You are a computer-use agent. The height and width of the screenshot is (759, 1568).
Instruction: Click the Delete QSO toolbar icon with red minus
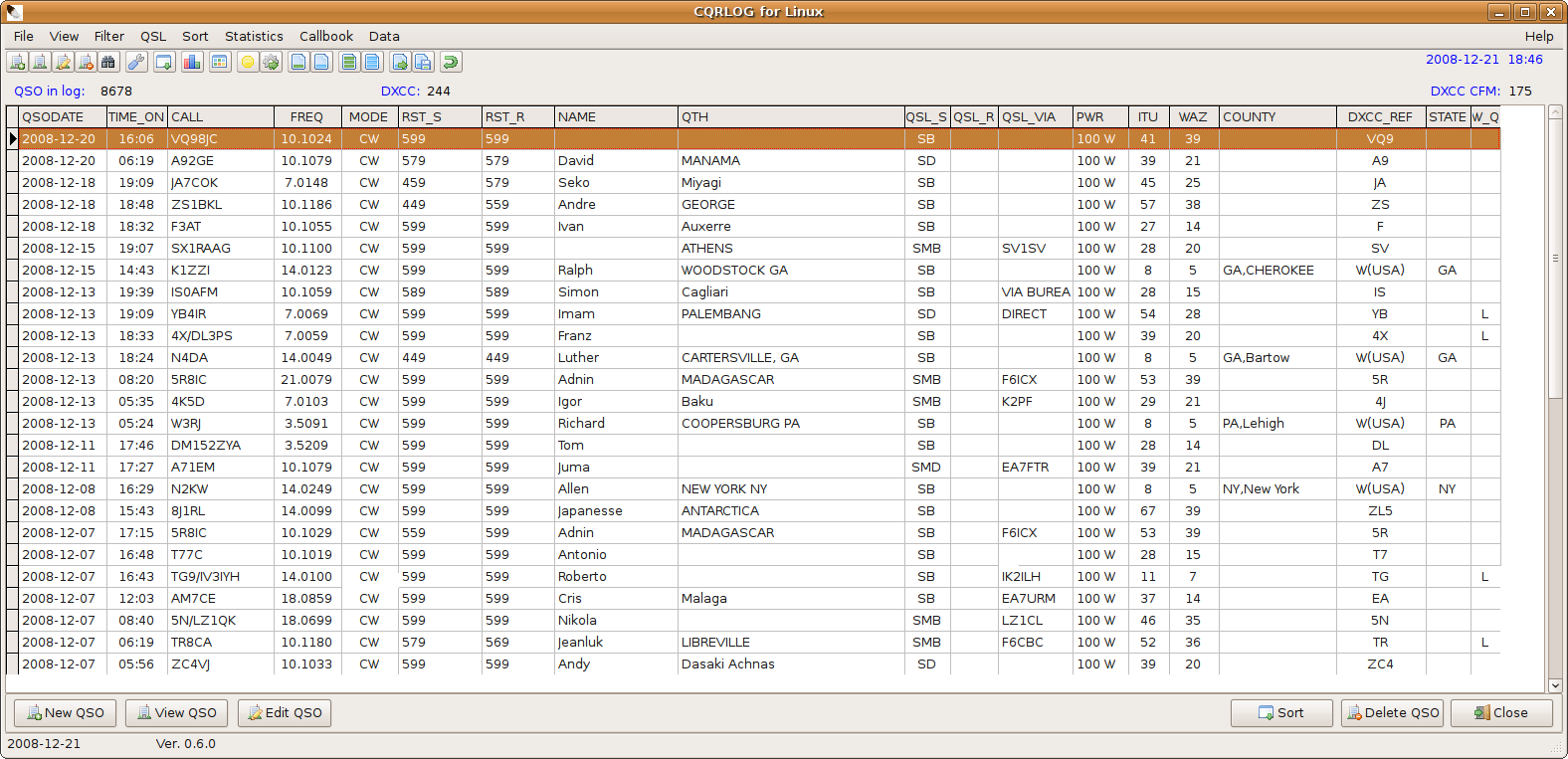point(86,62)
